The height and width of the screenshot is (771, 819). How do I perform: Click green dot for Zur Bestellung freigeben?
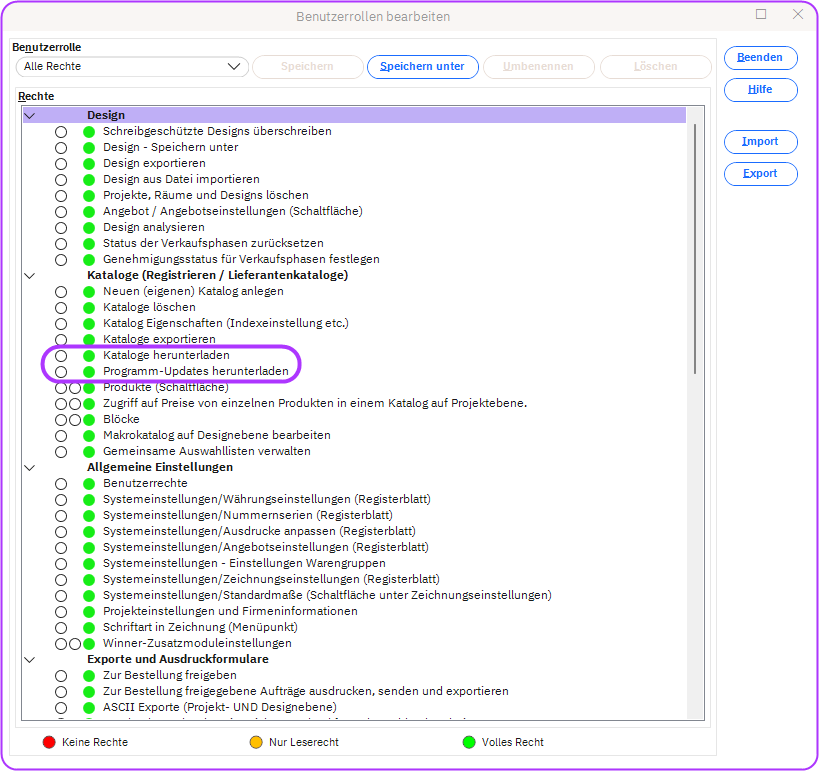coord(89,675)
